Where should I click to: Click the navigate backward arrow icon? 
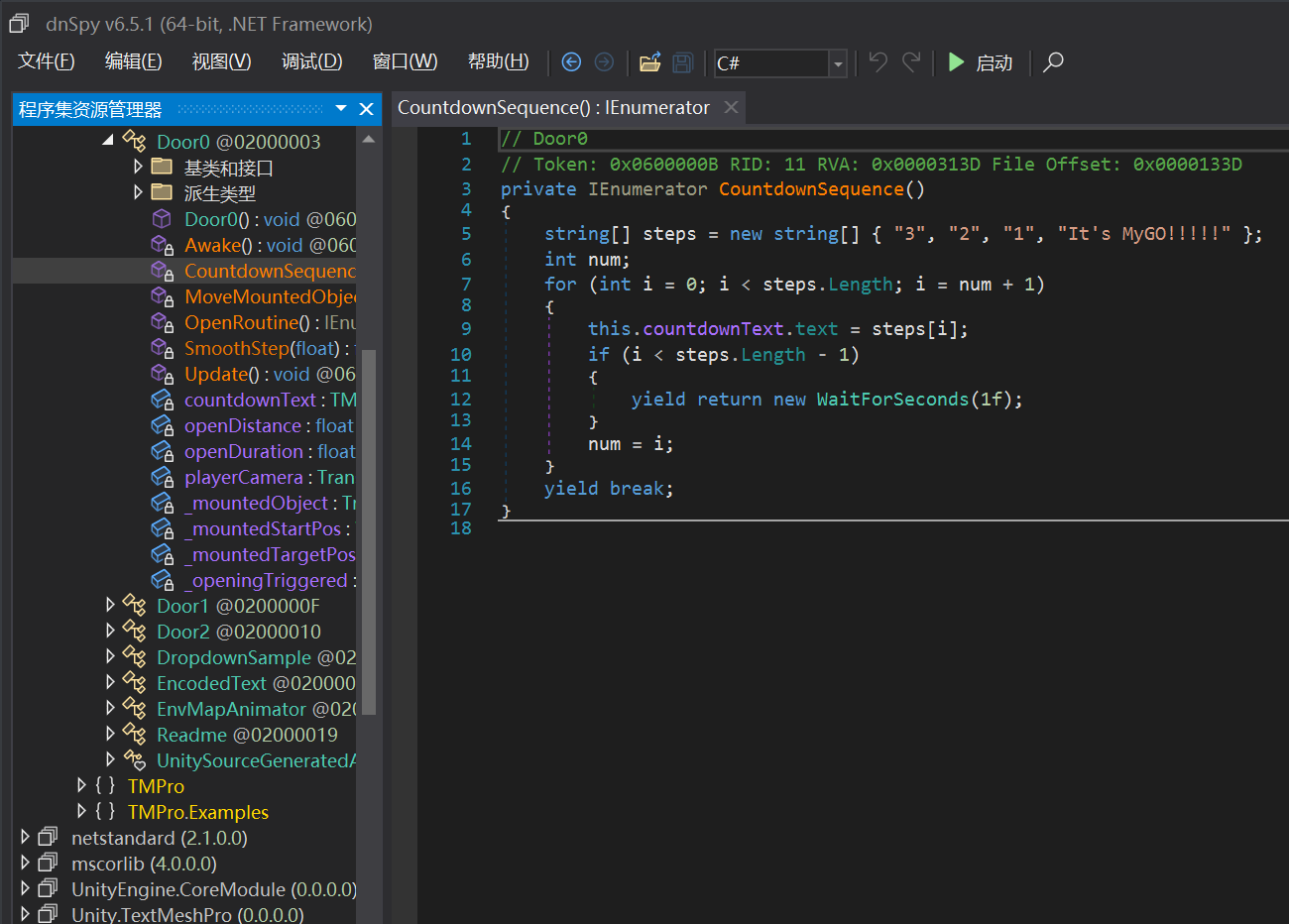(x=571, y=62)
